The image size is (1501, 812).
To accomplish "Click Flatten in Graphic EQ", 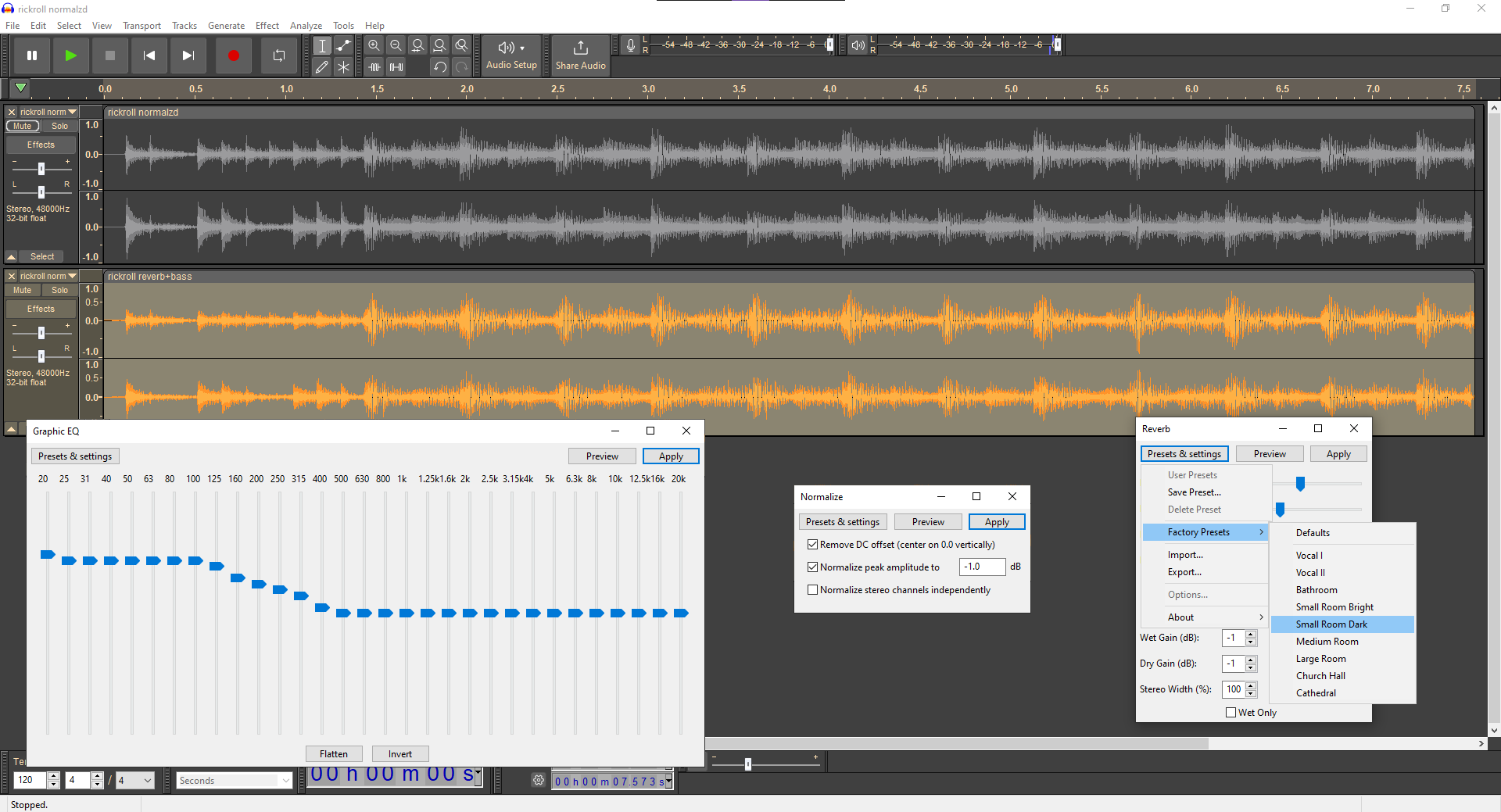I will [334, 754].
